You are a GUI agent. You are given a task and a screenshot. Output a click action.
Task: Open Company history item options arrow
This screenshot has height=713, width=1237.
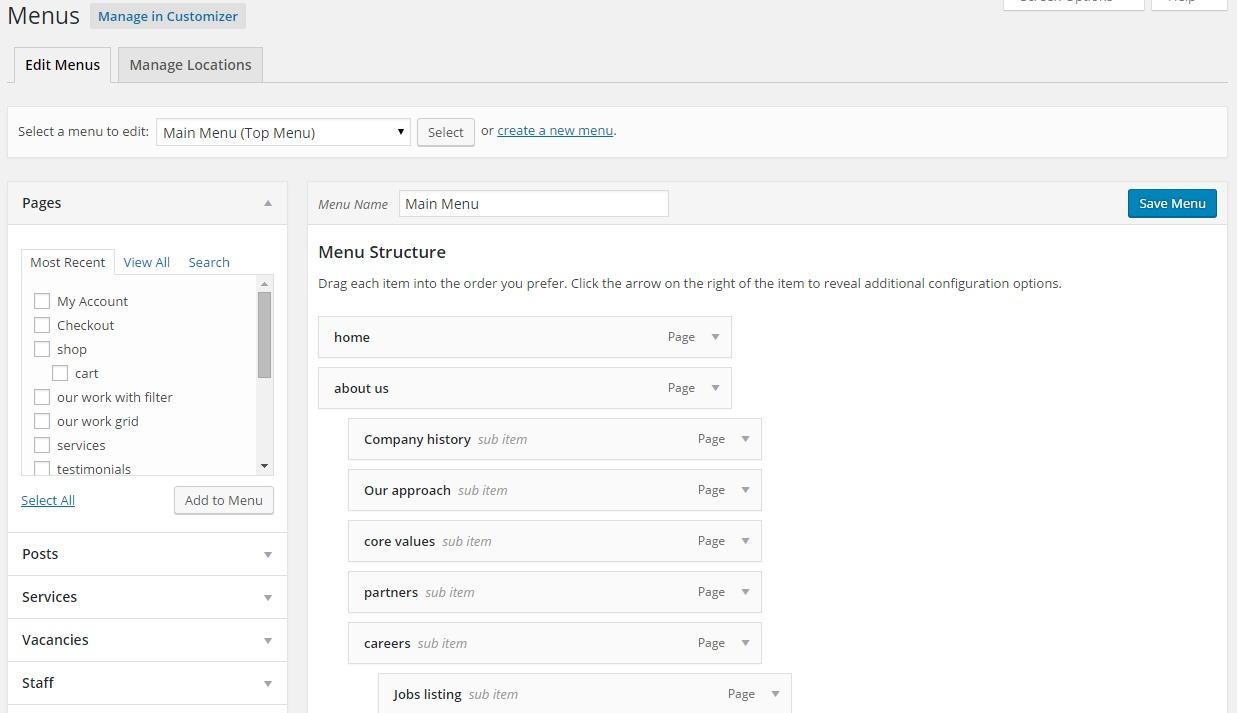pyautogui.click(x=745, y=439)
